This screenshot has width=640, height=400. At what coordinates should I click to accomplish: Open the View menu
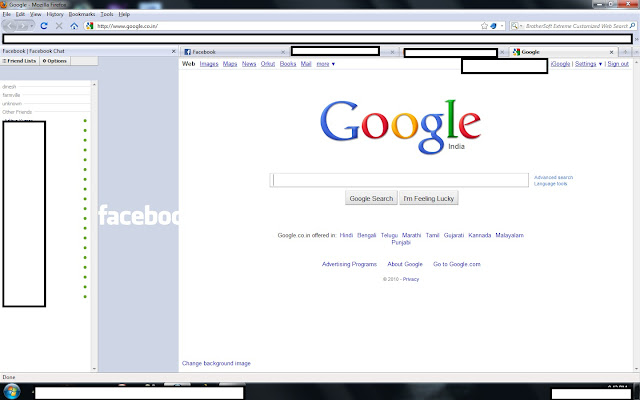pyautogui.click(x=36, y=14)
